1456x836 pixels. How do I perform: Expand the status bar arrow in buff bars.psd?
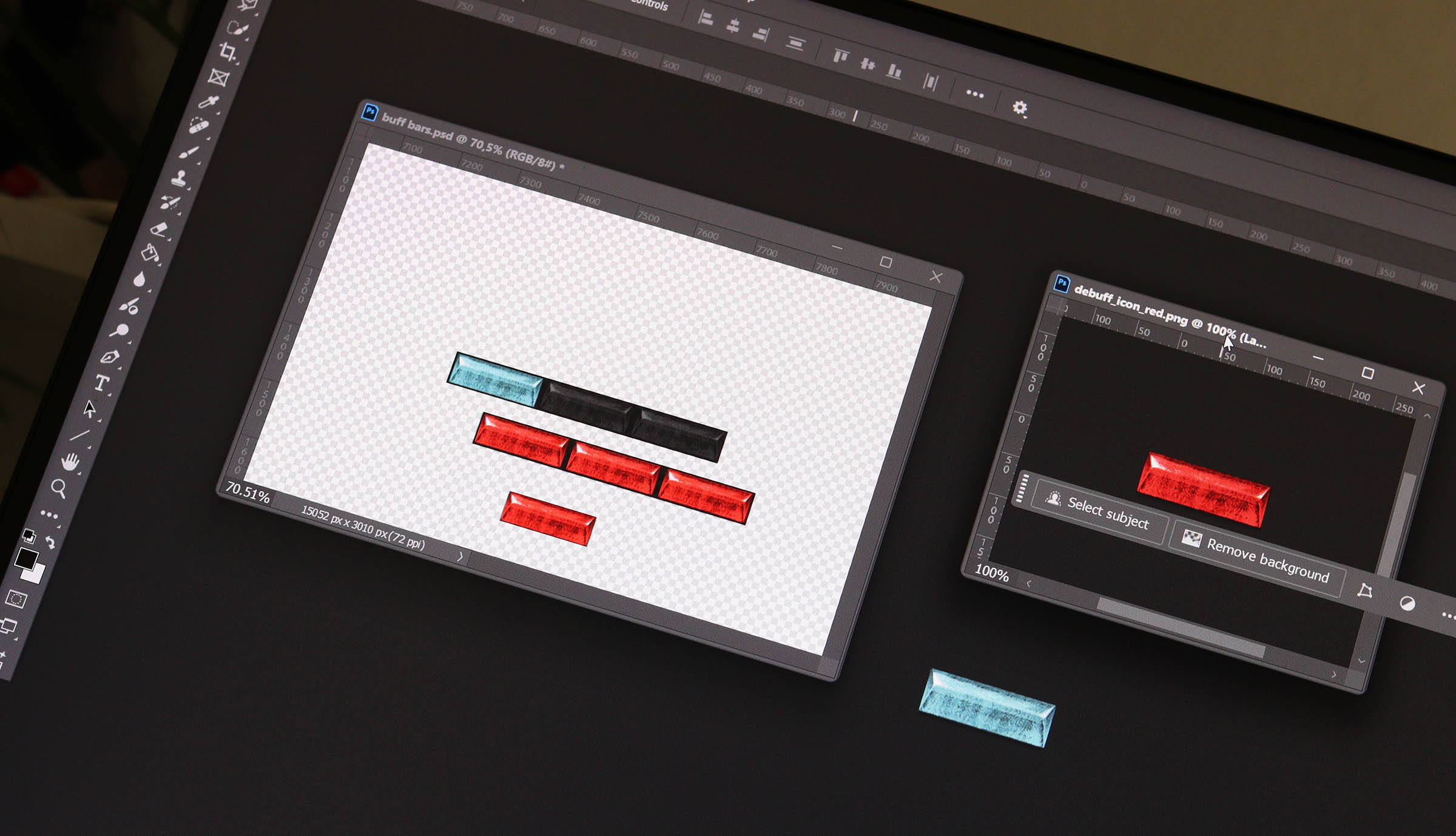click(460, 556)
